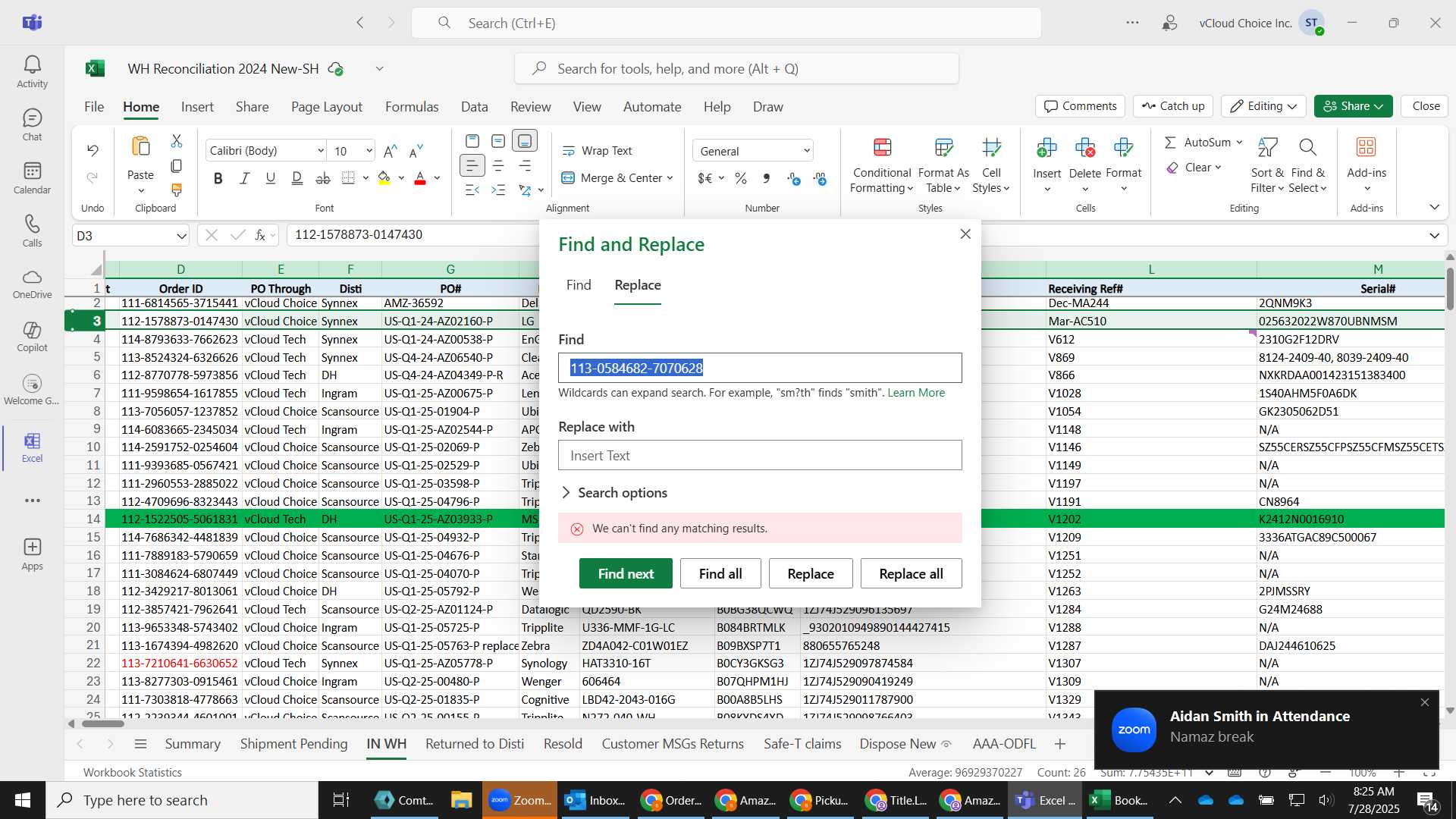This screenshot has height=819, width=1456.
Task: Click the Insert cells icon
Action: (x=1046, y=147)
